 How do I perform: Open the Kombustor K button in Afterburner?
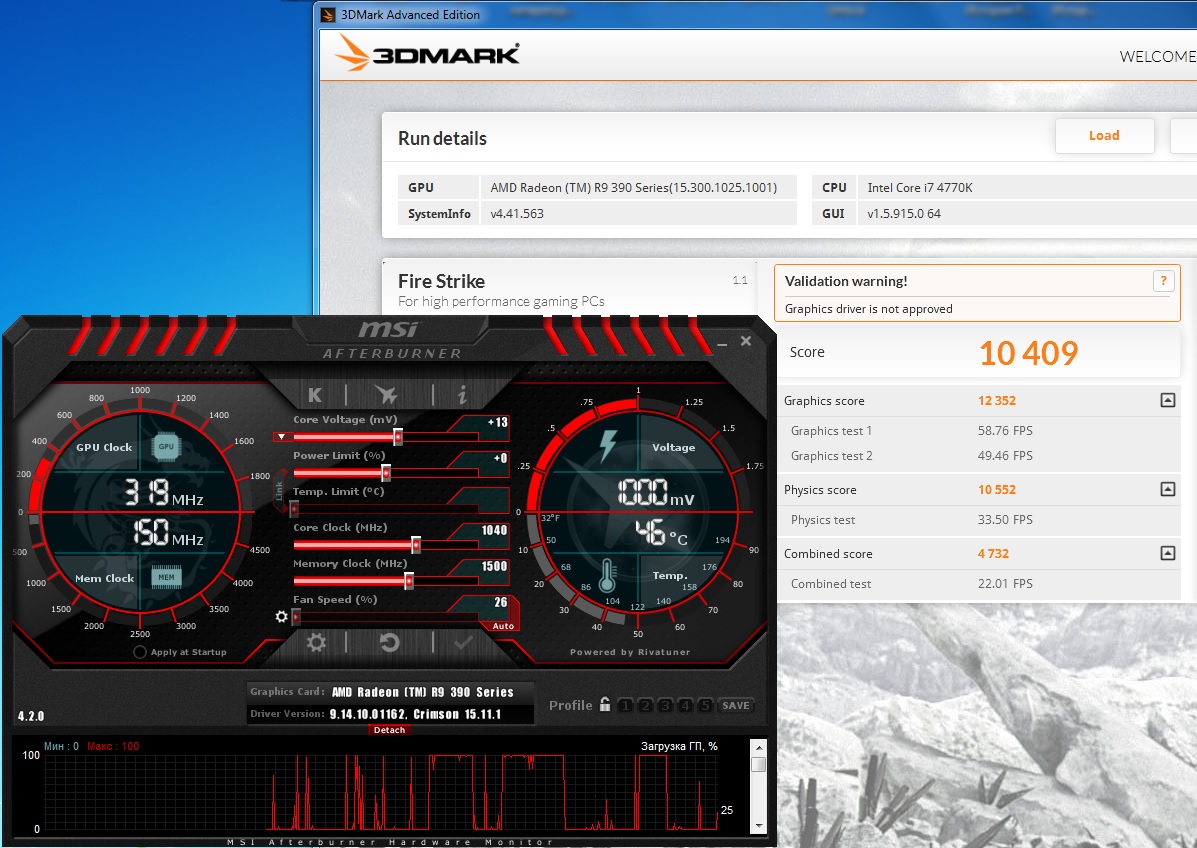315,395
